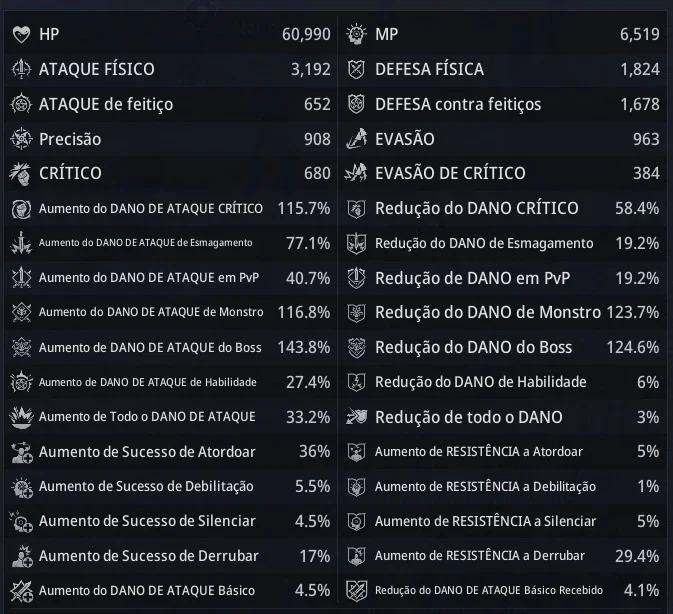Click the EVASÃO icon
673x614 pixels.
[356, 139]
